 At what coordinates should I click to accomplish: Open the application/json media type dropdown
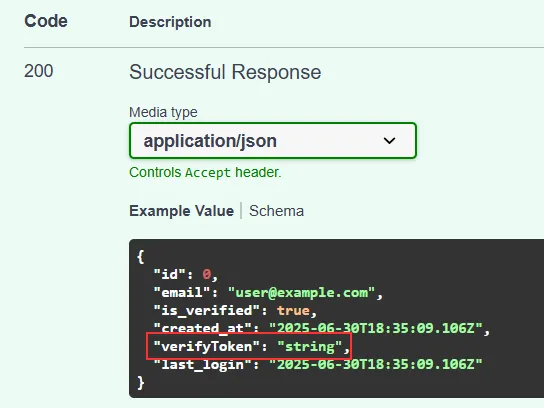pyautogui.click(x=273, y=141)
